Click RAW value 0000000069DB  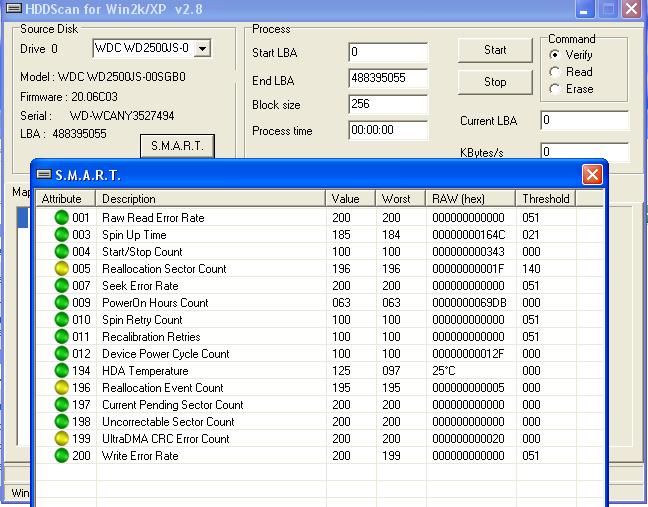(x=469, y=303)
